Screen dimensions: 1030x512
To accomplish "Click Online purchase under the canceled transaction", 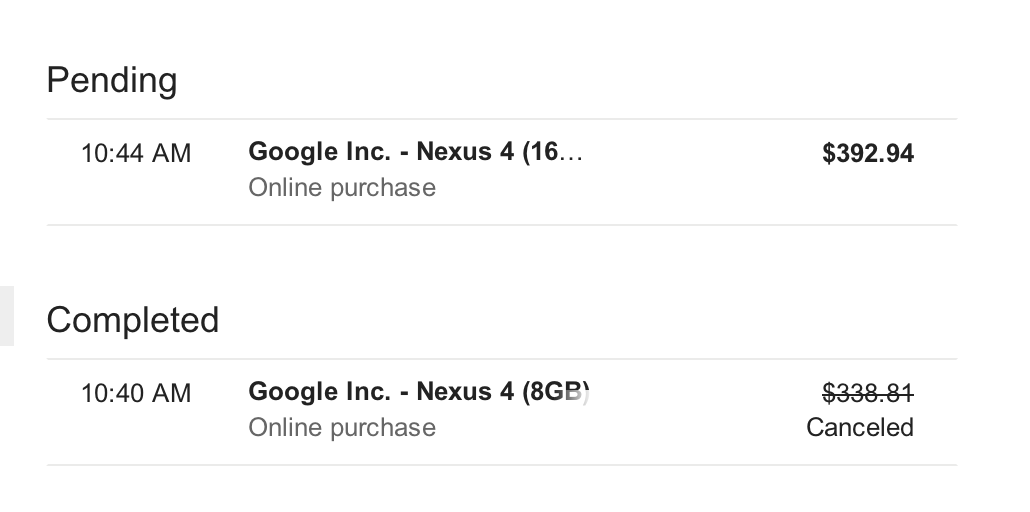I will [342, 428].
